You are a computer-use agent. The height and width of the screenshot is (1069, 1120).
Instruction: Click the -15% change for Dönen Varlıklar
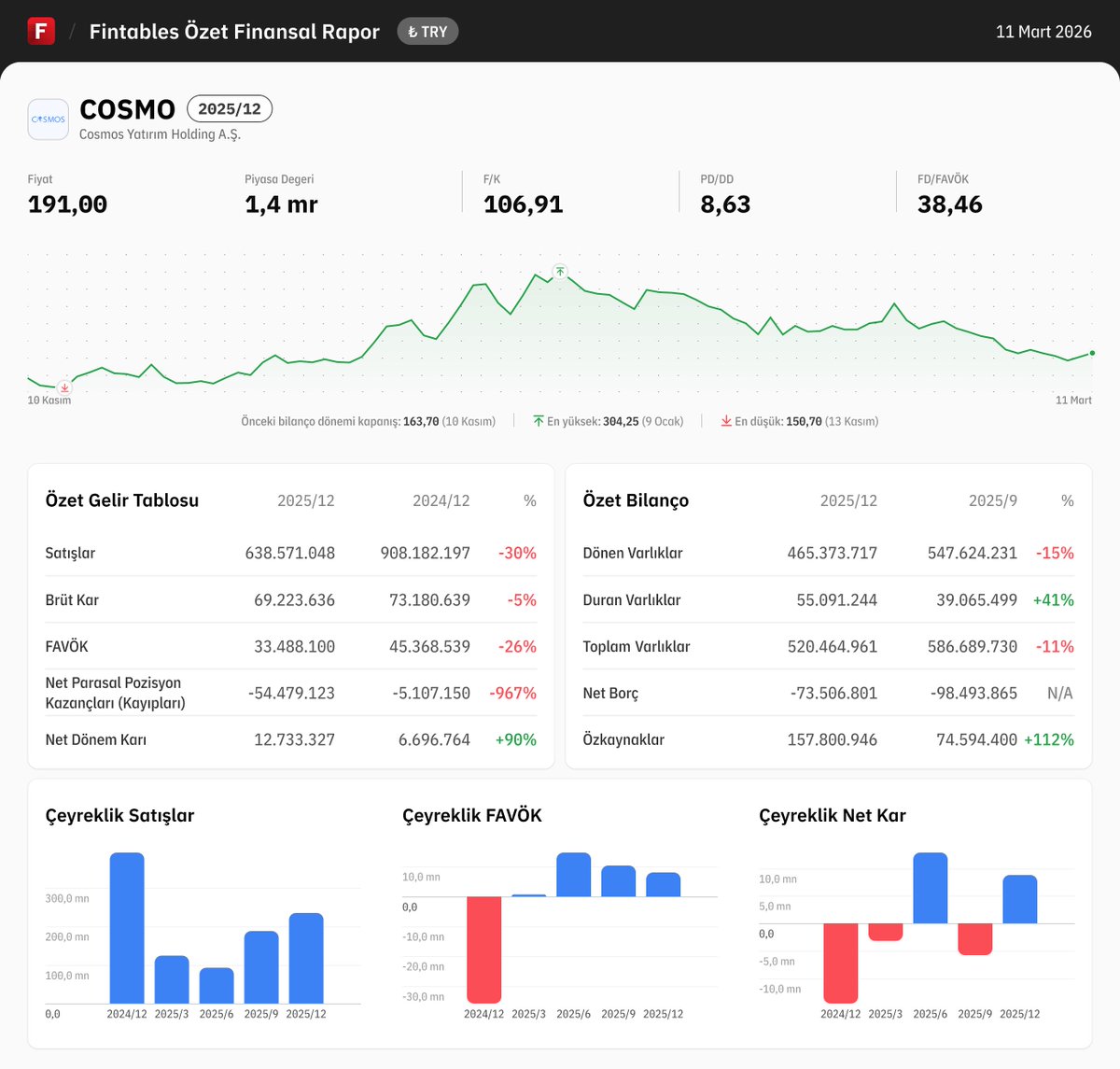click(1055, 553)
